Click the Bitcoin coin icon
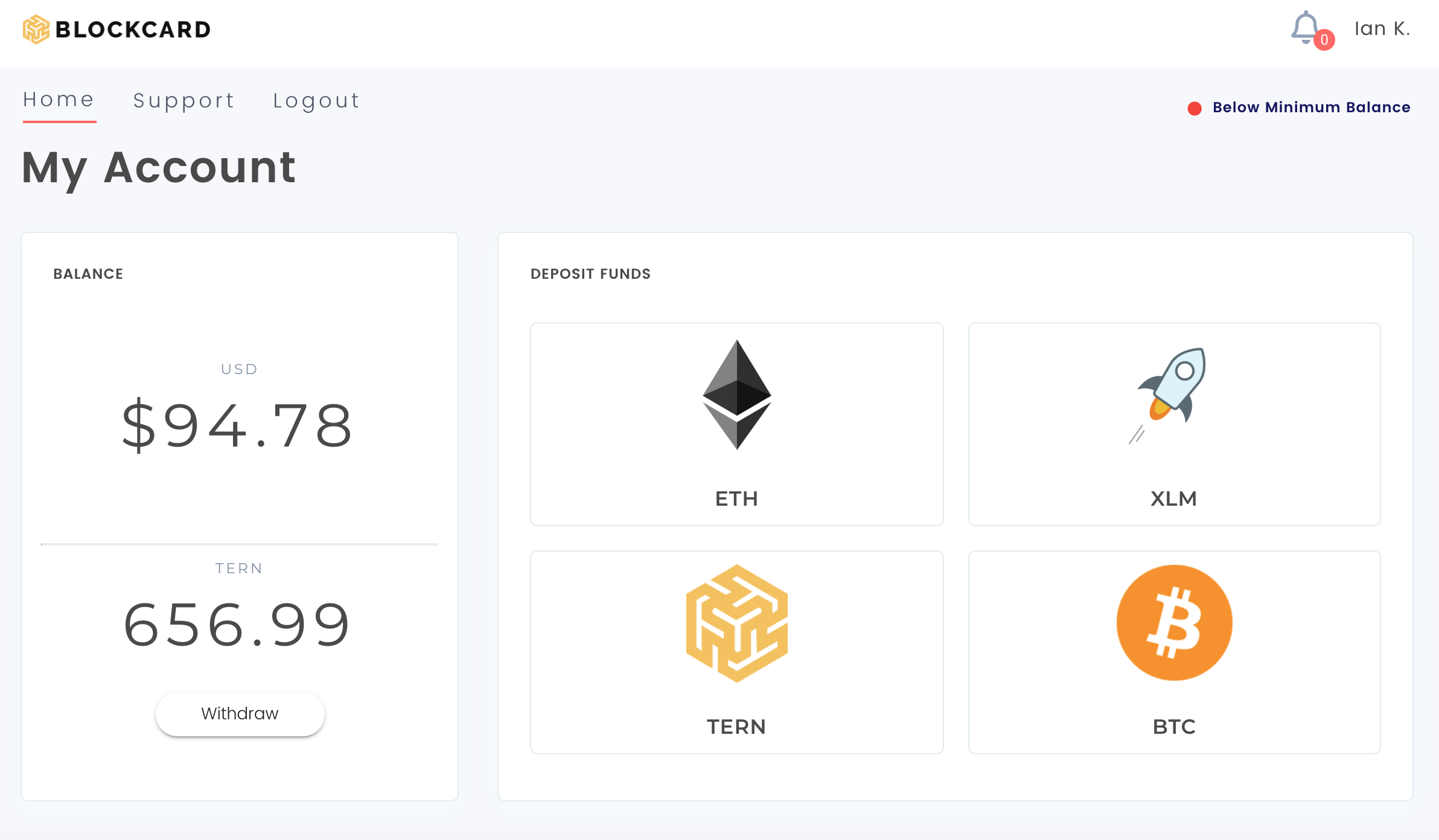The image size is (1439, 840). (1174, 623)
